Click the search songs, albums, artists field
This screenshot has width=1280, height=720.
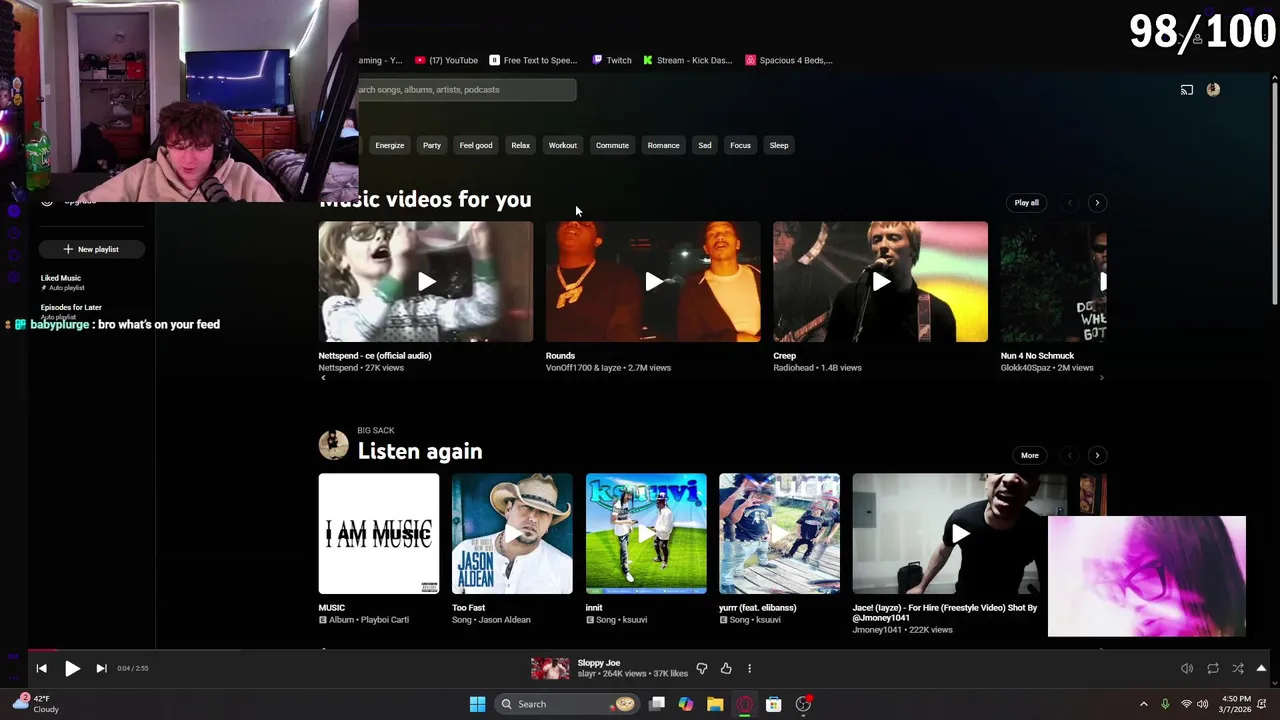(x=467, y=90)
